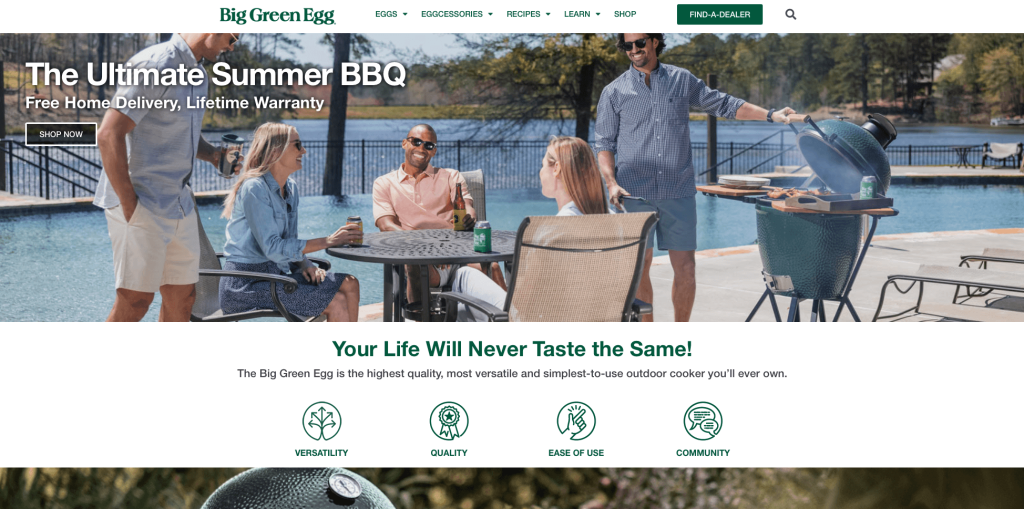Image resolution: width=1024 pixels, height=509 pixels.
Task: Go home via Big Green Egg logo
Action: [x=278, y=15]
